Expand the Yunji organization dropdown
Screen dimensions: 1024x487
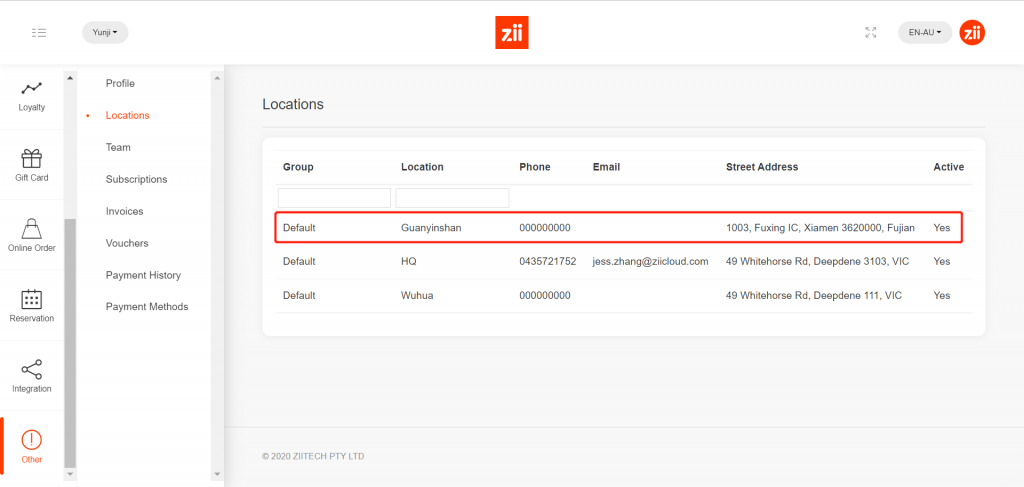click(x=105, y=33)
